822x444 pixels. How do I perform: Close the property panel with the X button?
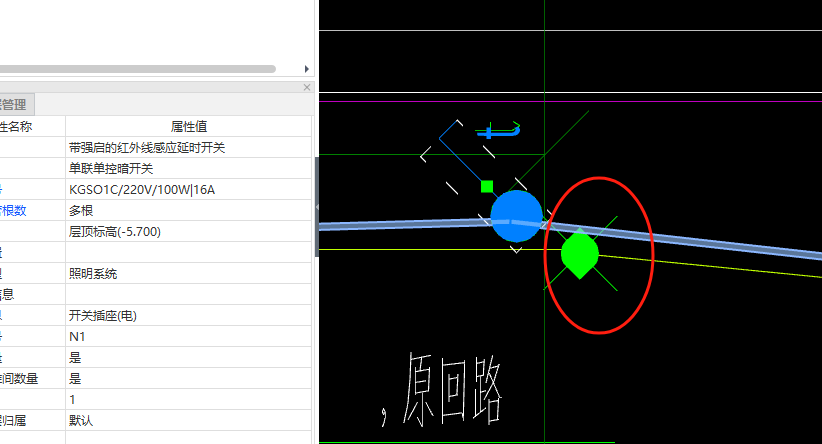pos(307,88)
